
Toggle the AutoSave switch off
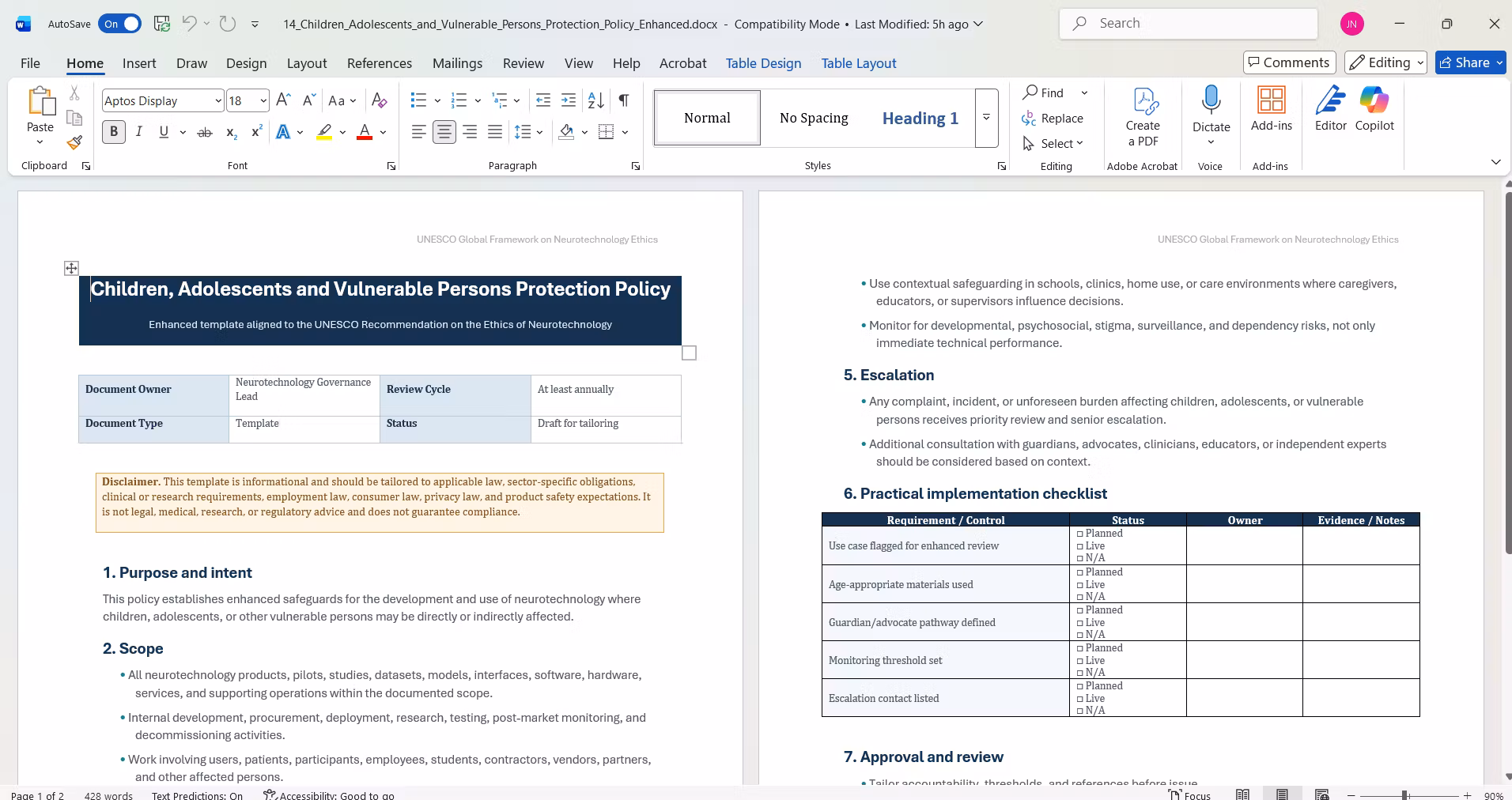tap(120, 24)
